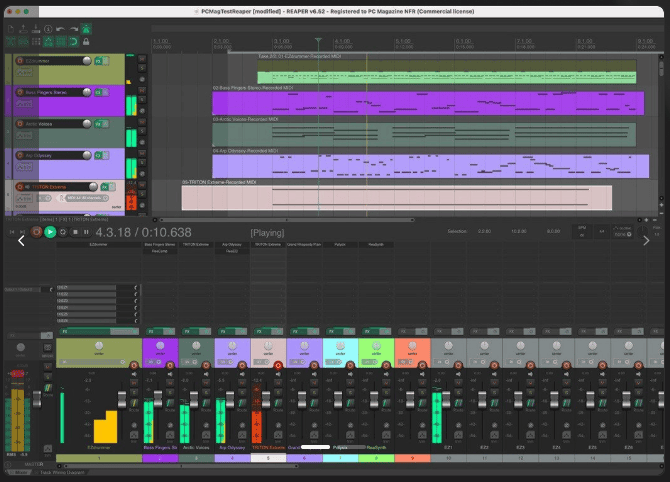Click the master track pan knob
This screenshot has height=482, width=670.
click(21, 347)
